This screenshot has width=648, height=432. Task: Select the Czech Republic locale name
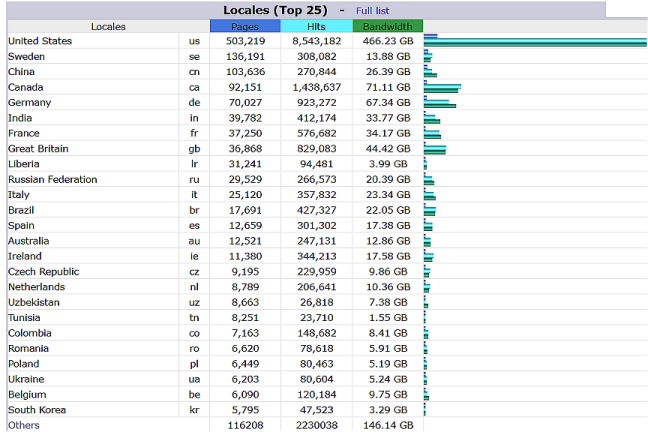click(44, 272)
